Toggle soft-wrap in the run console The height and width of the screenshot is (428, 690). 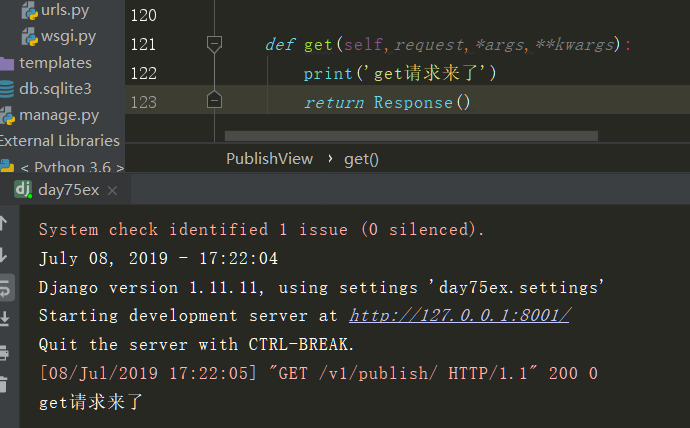pos(4,288)
